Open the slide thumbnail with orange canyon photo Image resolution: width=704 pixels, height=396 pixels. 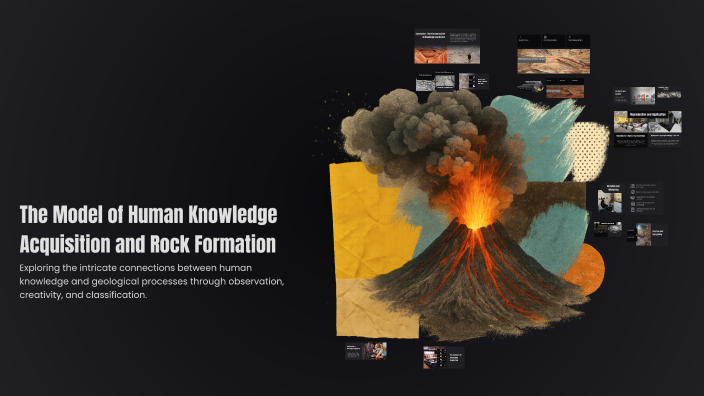point(447,47)
